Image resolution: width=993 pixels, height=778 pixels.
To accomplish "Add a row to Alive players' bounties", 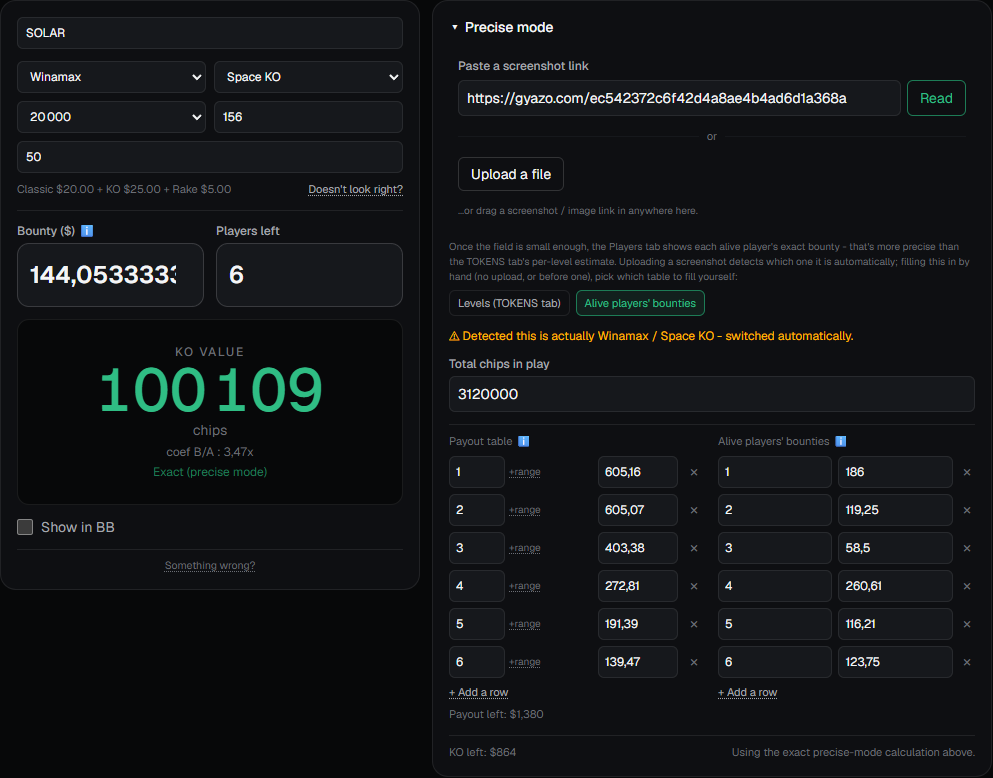I will 747,693.
